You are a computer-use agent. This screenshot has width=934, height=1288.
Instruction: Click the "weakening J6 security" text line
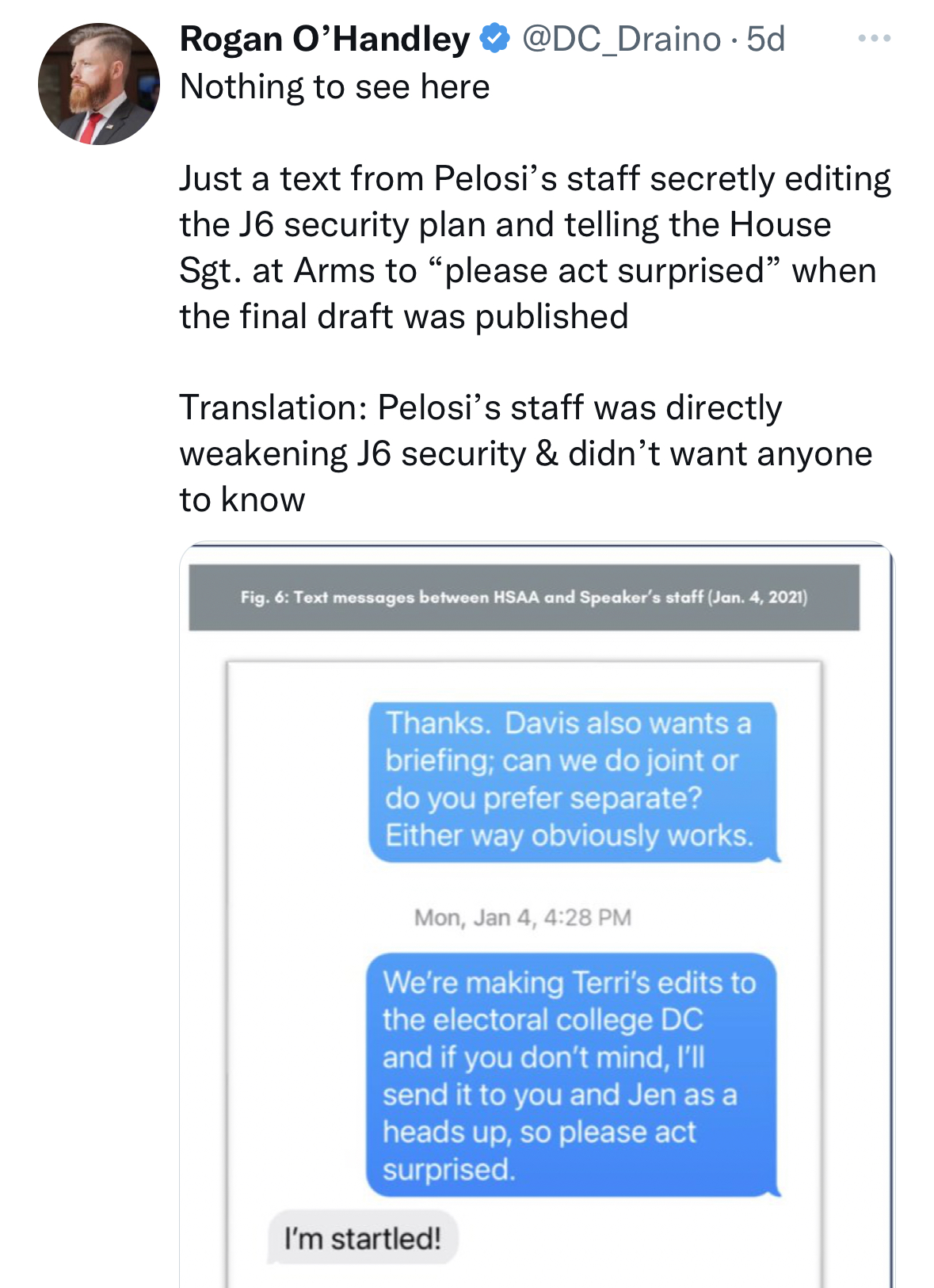pyautogui.click(x=353, y=453)
